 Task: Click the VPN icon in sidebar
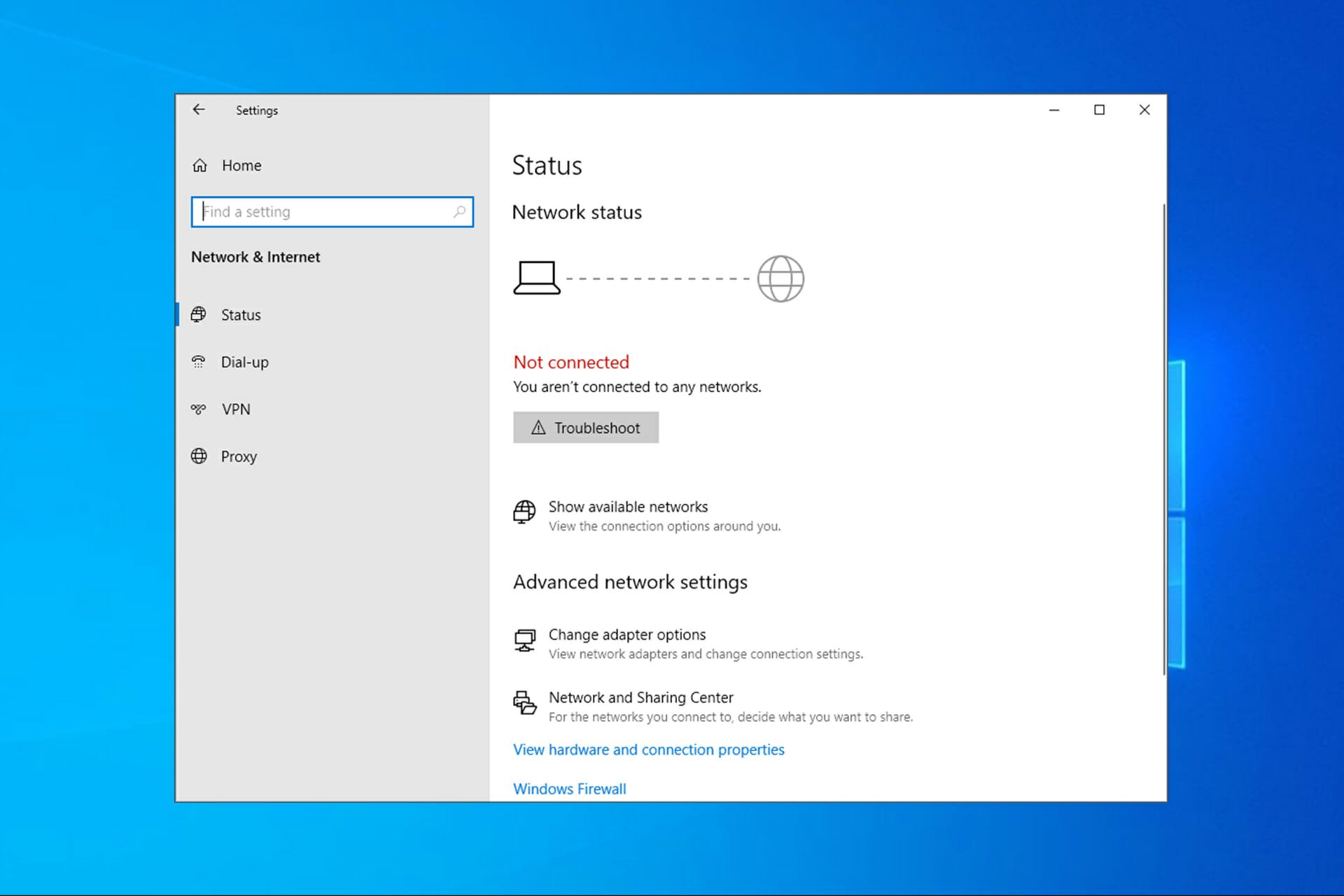(x=198, y=408)
